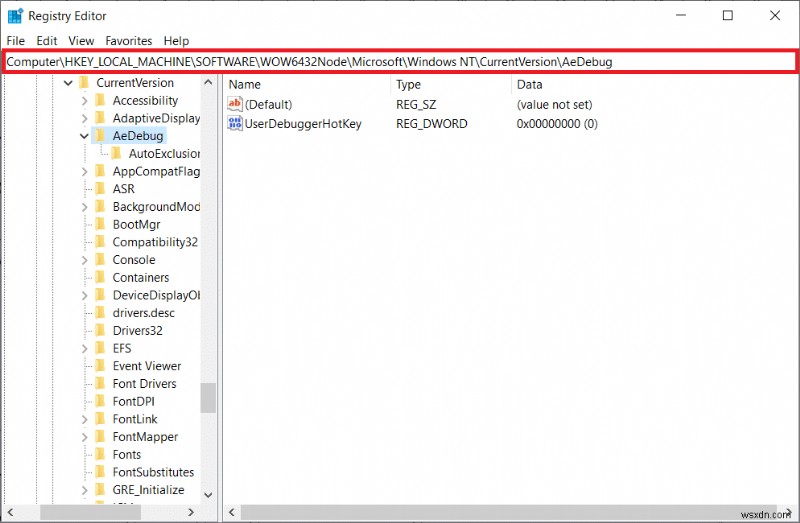This screenshot has height=523, width=800.
Task: Click the Containers folder icon
Action: point(101,277)
